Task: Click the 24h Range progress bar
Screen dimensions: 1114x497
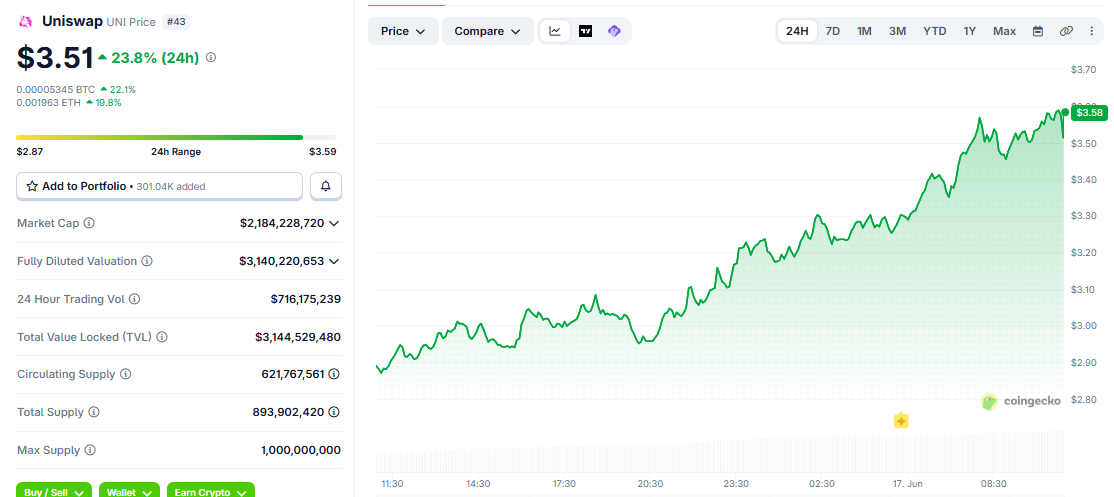Action: coord(176,137)
